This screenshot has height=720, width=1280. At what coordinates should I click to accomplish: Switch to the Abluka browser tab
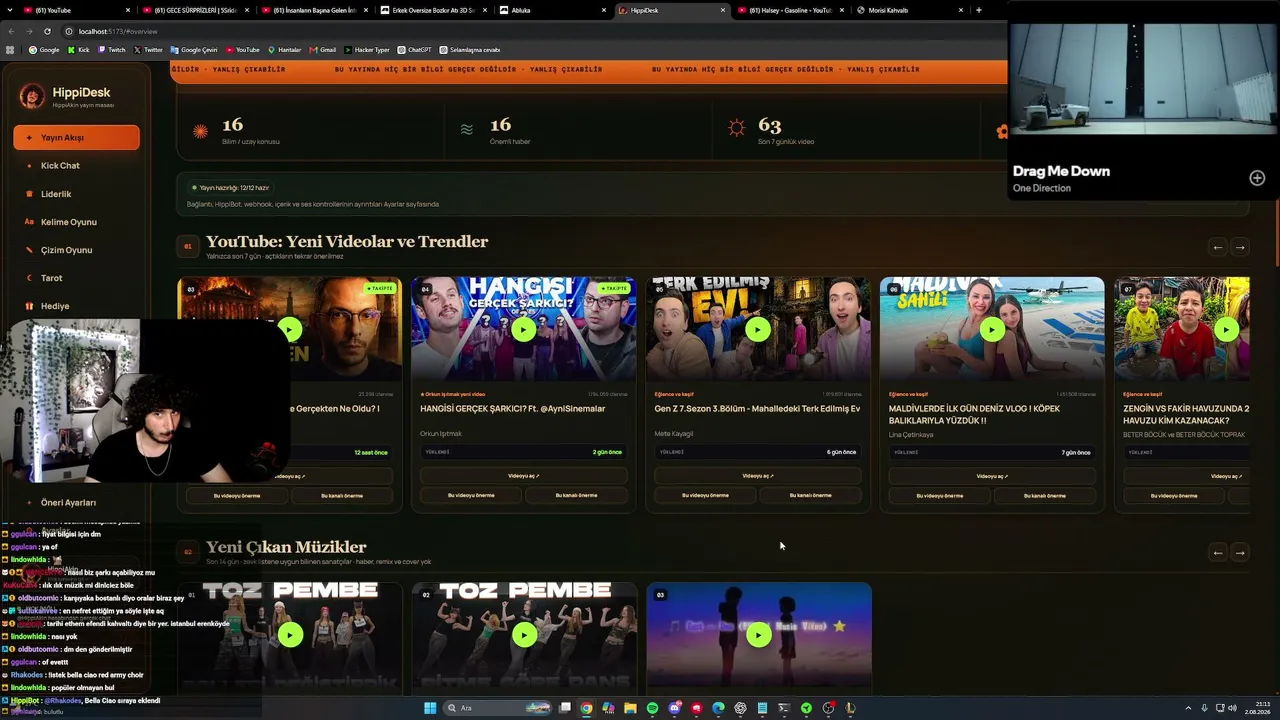coord(553,10)
